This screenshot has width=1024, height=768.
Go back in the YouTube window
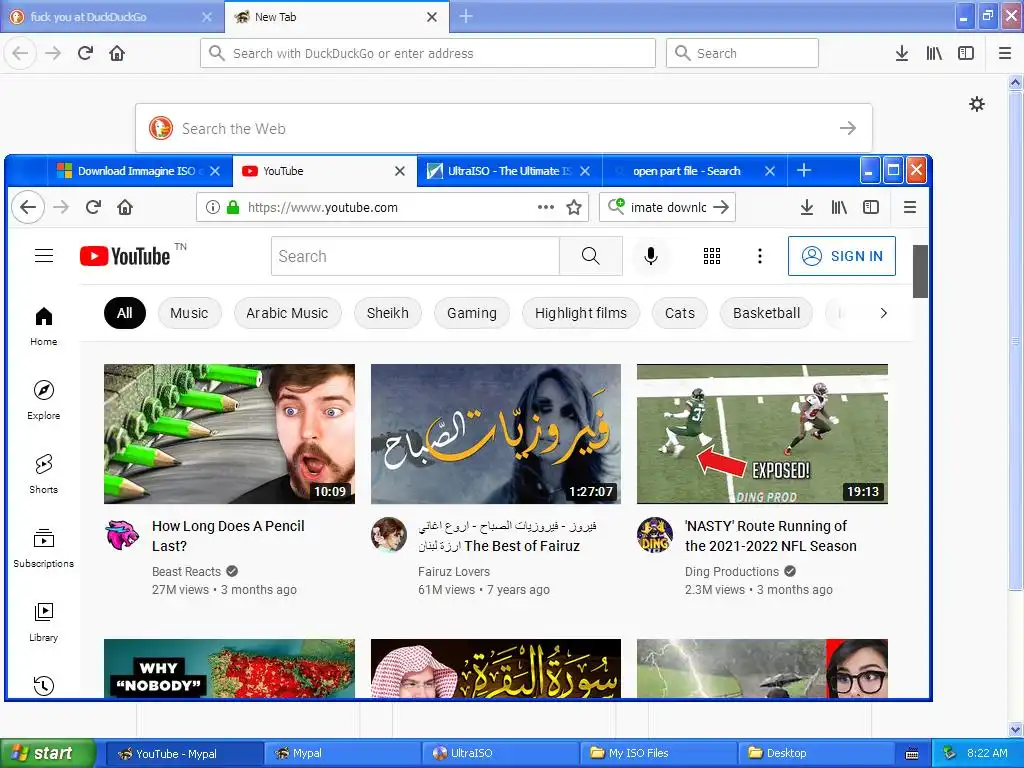click(28, 208)
